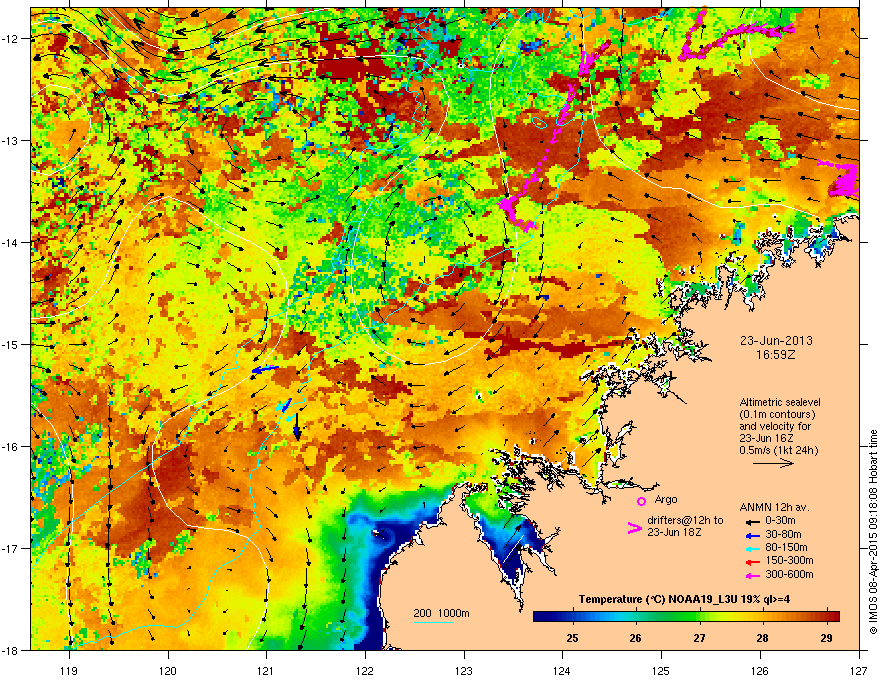Click the latitude axis label -14
This screenshot has height=680, width=880.
coord(10,242)
